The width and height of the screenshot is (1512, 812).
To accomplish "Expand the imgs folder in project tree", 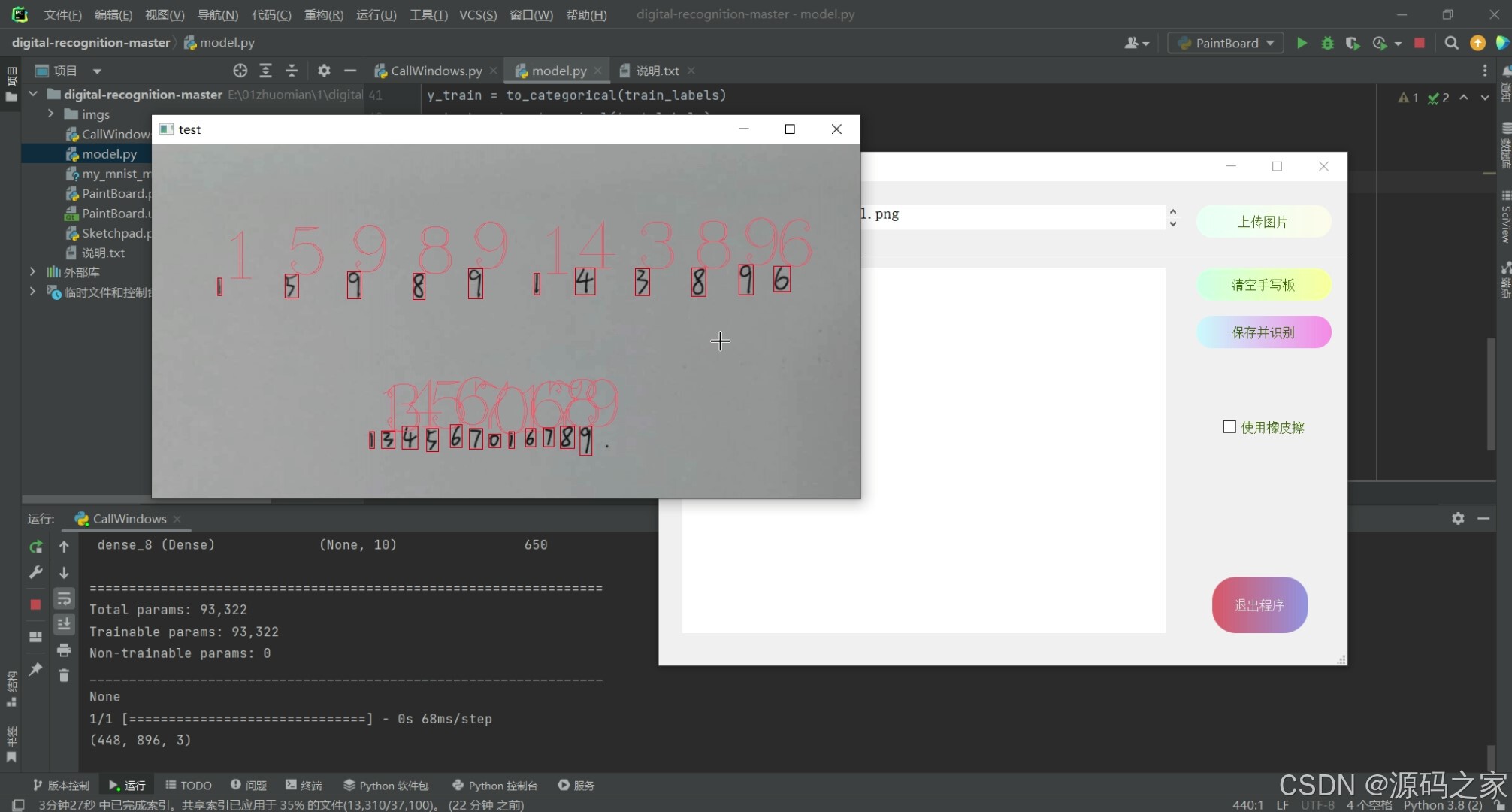I will point(50,114).
